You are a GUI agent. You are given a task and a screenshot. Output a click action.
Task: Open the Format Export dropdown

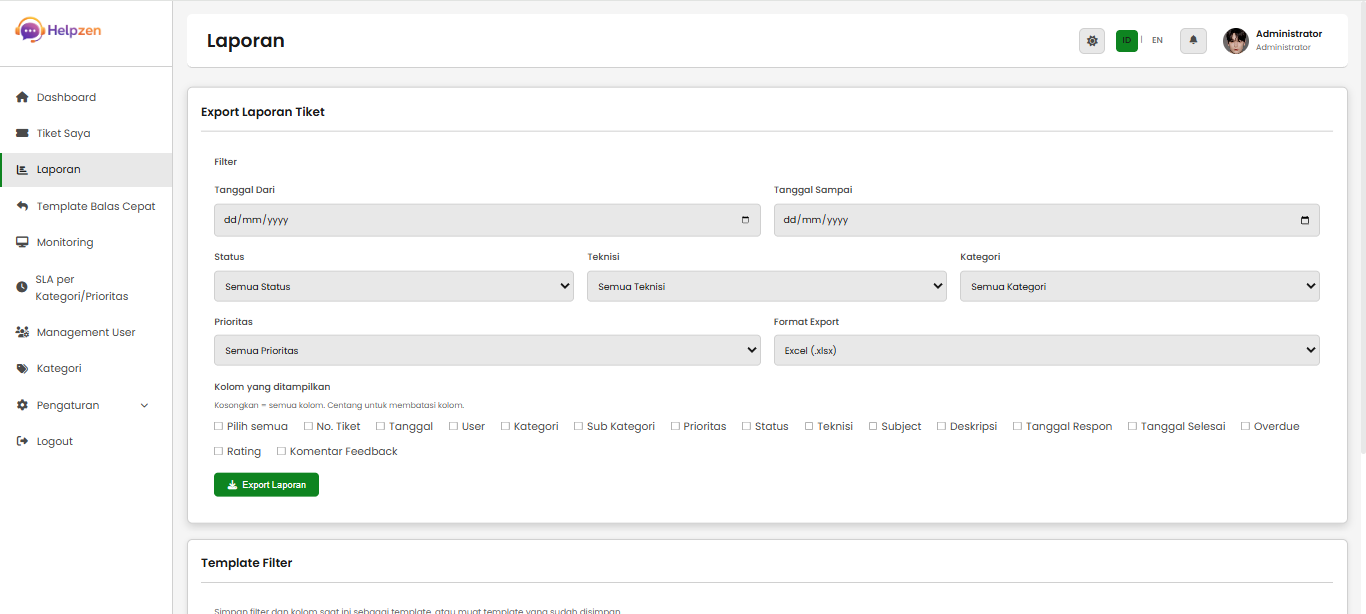click(1046, 350)
